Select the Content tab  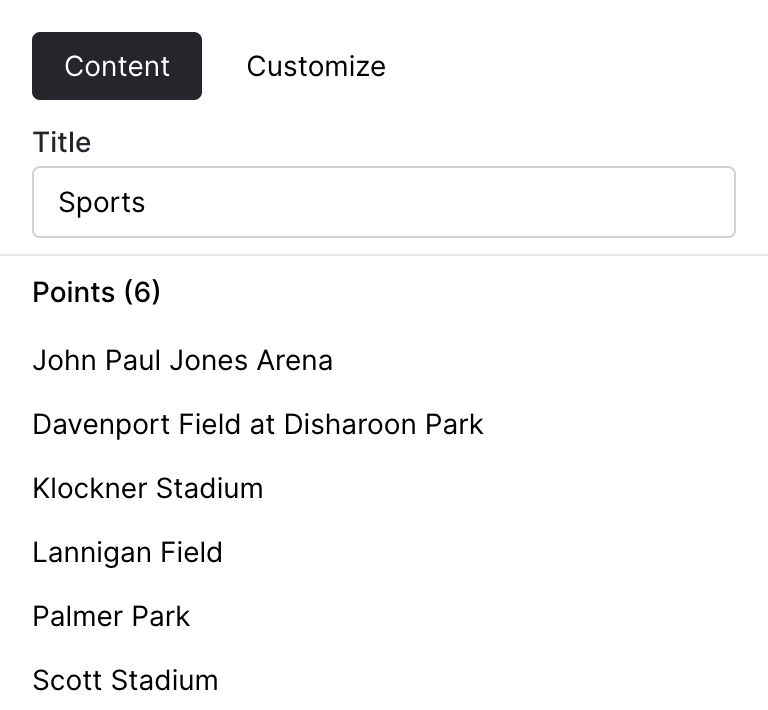click(117, 66)
